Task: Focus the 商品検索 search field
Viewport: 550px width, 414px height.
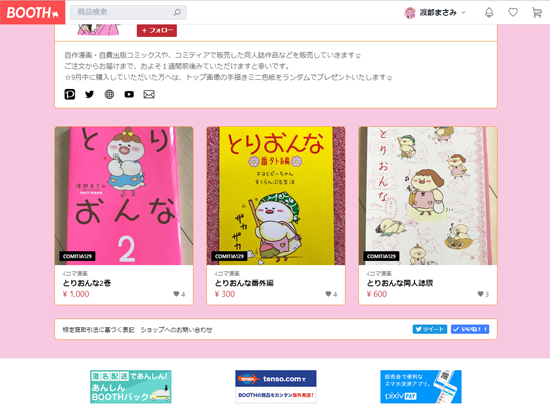Action: (123, 13)
